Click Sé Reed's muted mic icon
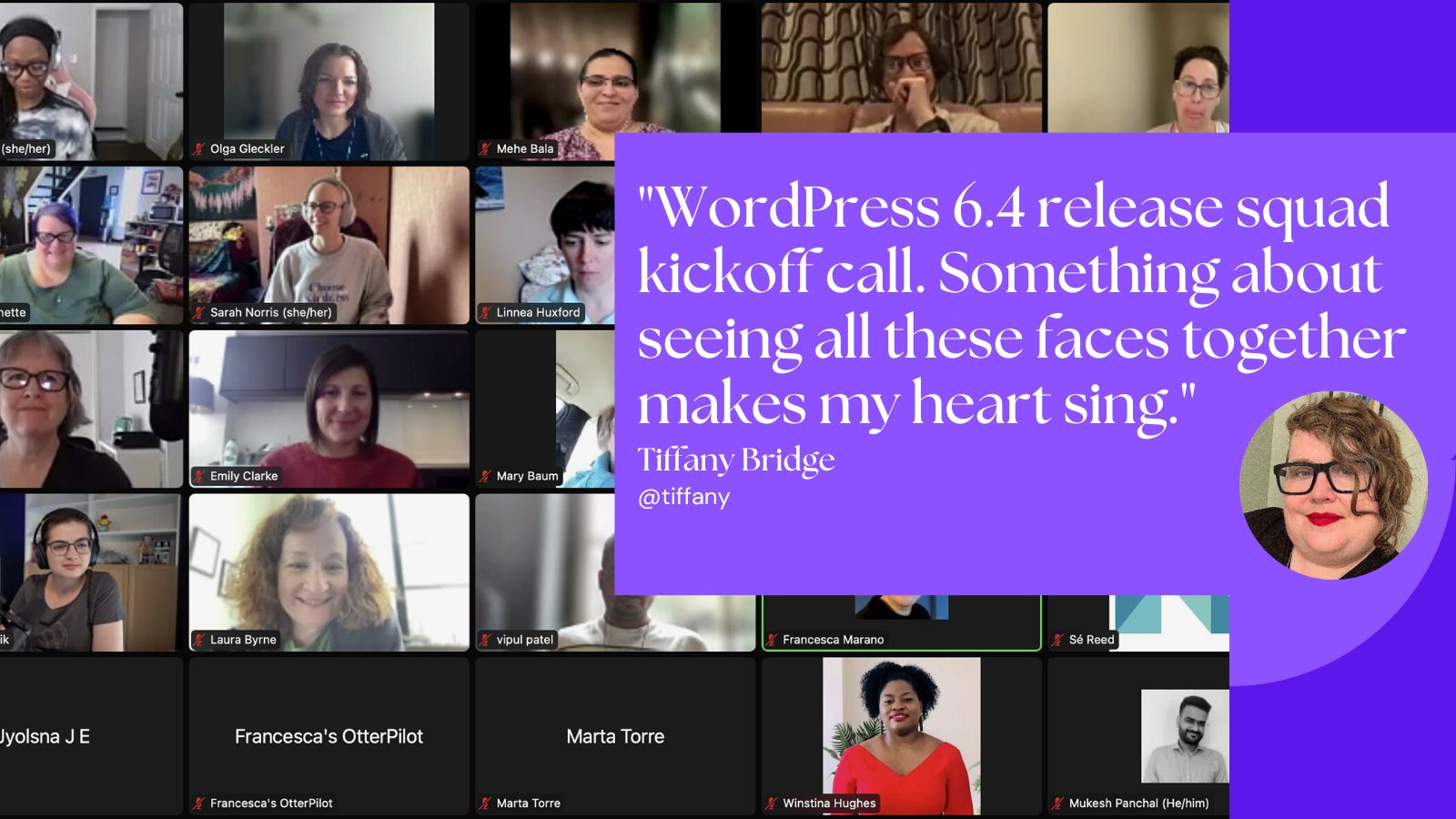This screenshot has height=819, width=1456. pos(1057,641)
